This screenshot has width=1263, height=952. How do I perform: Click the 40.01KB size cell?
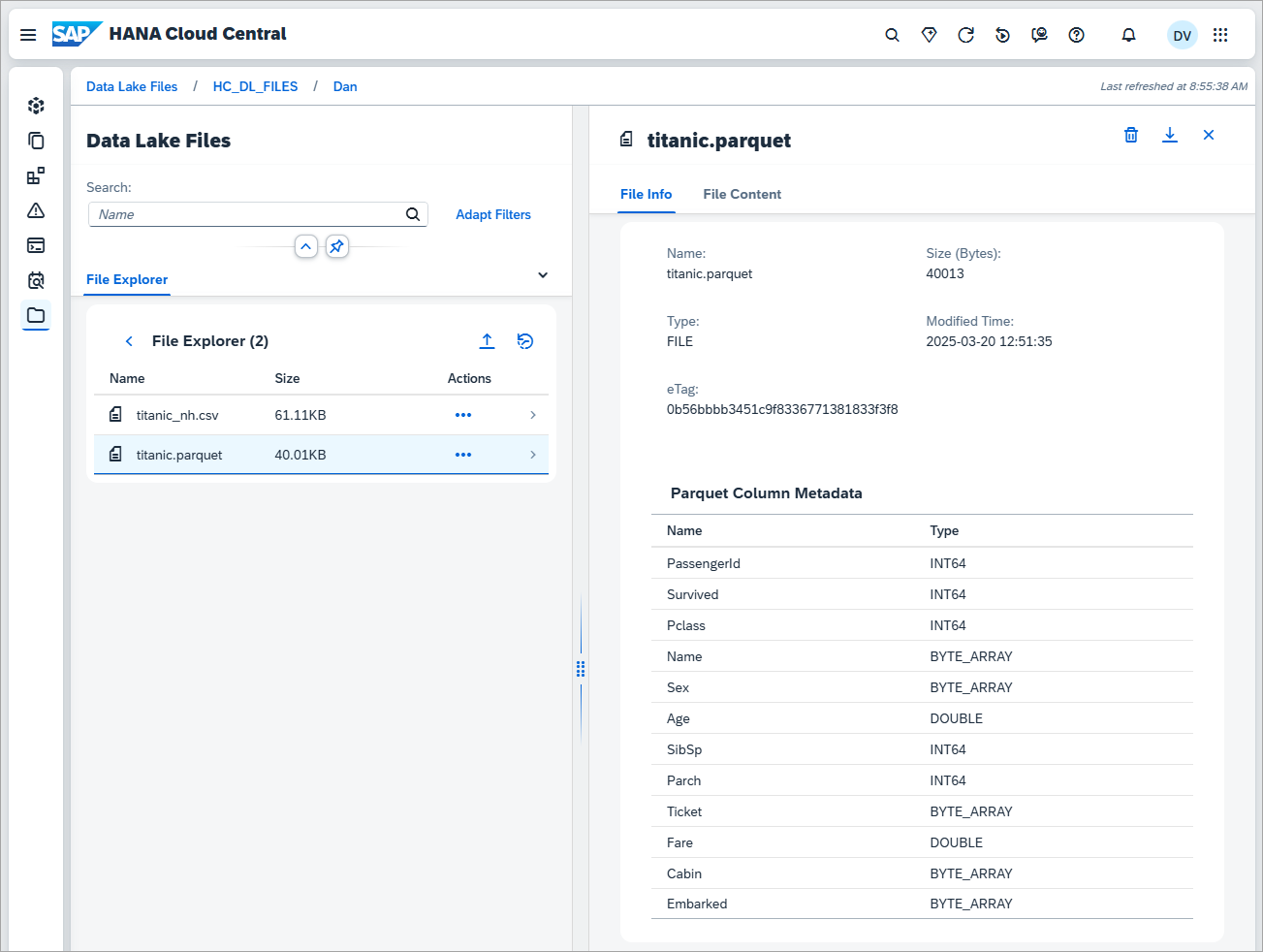click(x=300, y=455)
